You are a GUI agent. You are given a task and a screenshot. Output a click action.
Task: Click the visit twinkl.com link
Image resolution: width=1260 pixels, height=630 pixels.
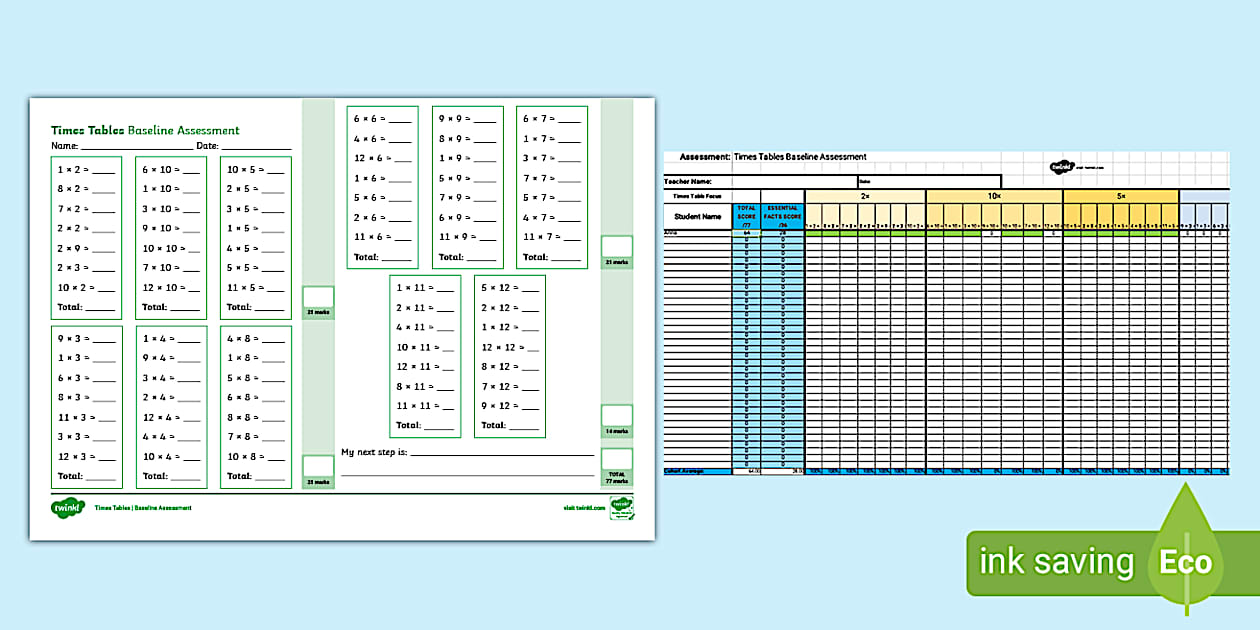click(584, 507)
